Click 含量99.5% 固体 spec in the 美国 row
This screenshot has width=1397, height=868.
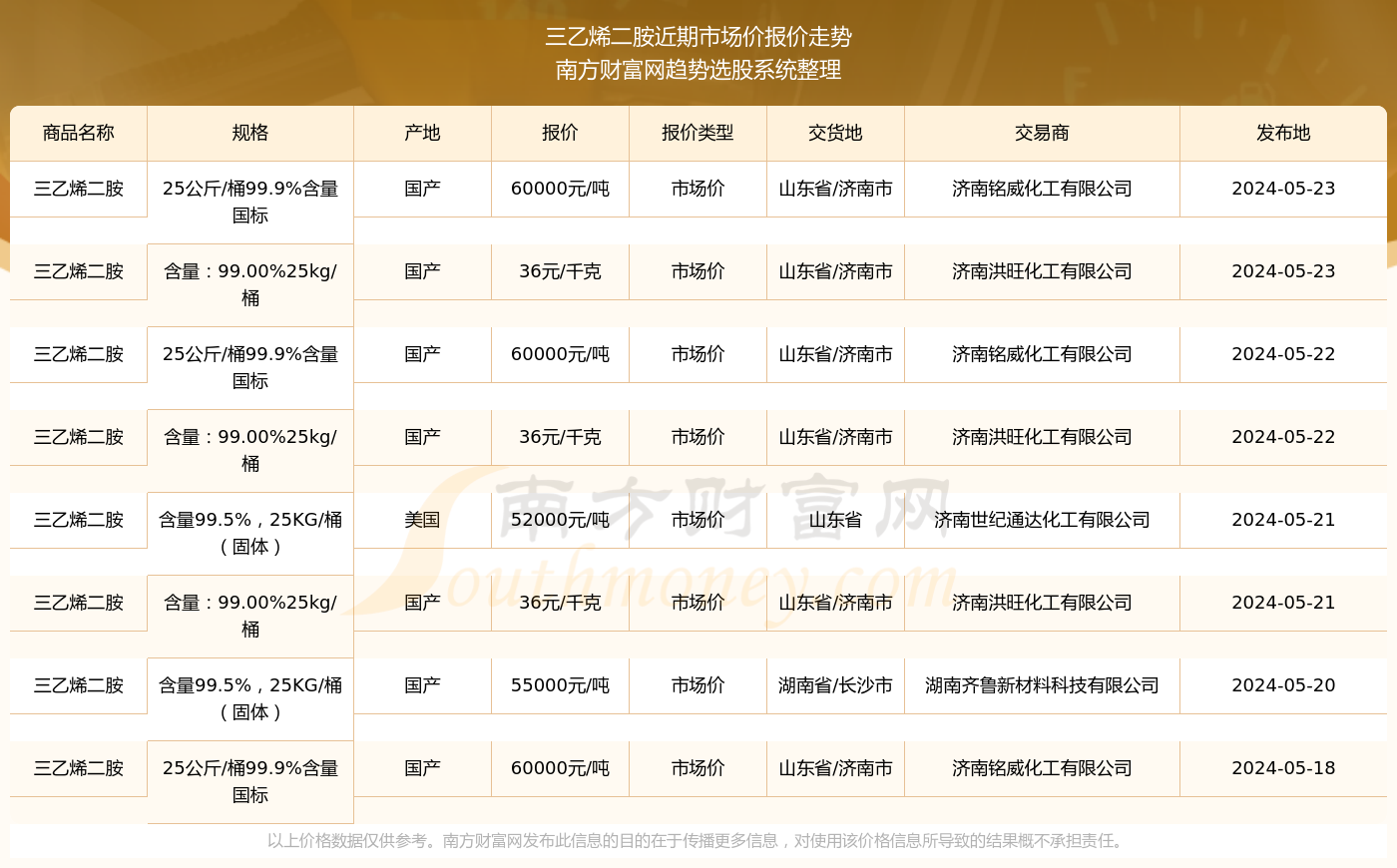pyautogui.click(x=250, y=533)
